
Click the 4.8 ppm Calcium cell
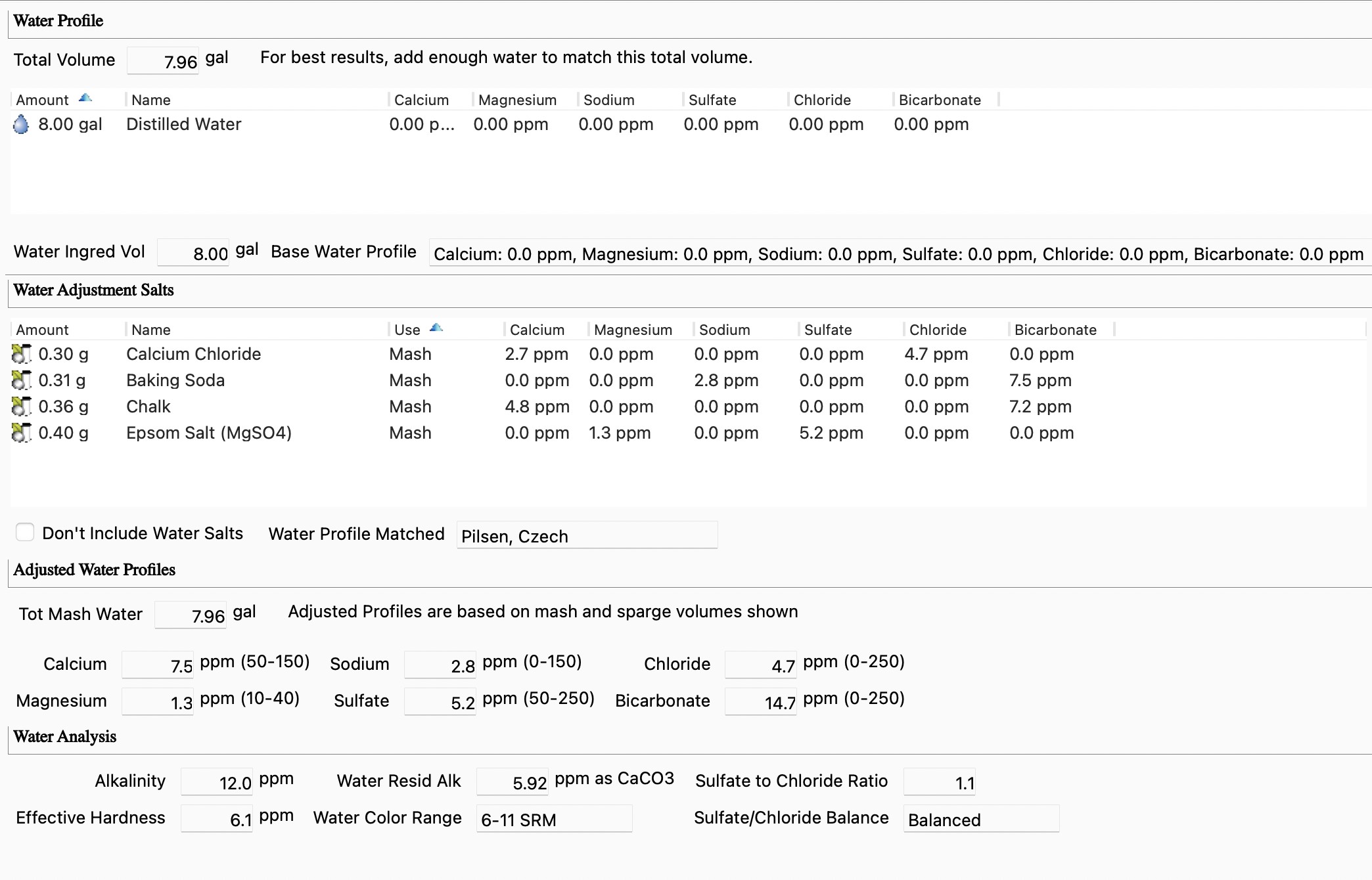point(537,407)
